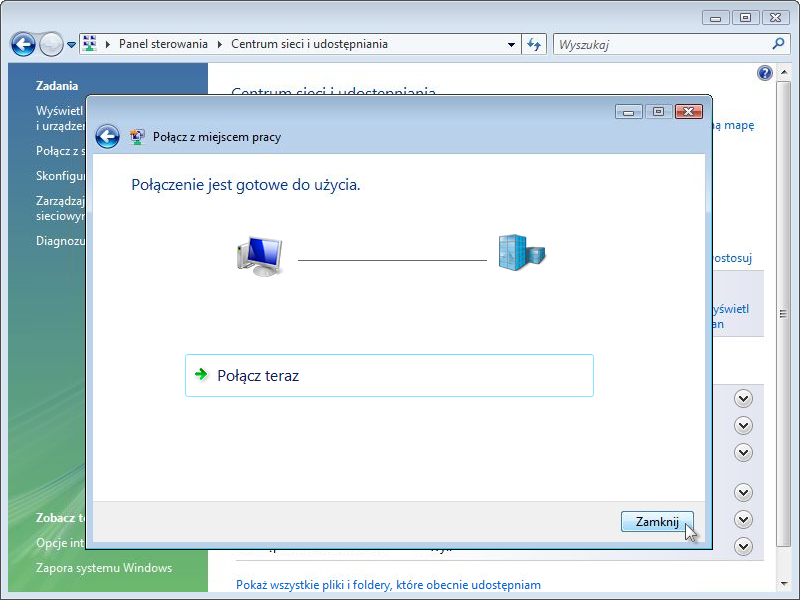Open the recent pages dropdown arrow
This screenshot has width=800, height=600.
tap(71, 45)
